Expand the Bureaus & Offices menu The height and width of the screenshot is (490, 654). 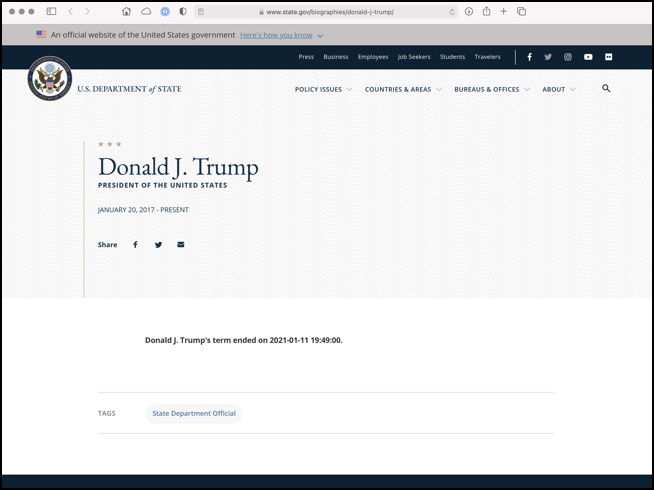492,89
